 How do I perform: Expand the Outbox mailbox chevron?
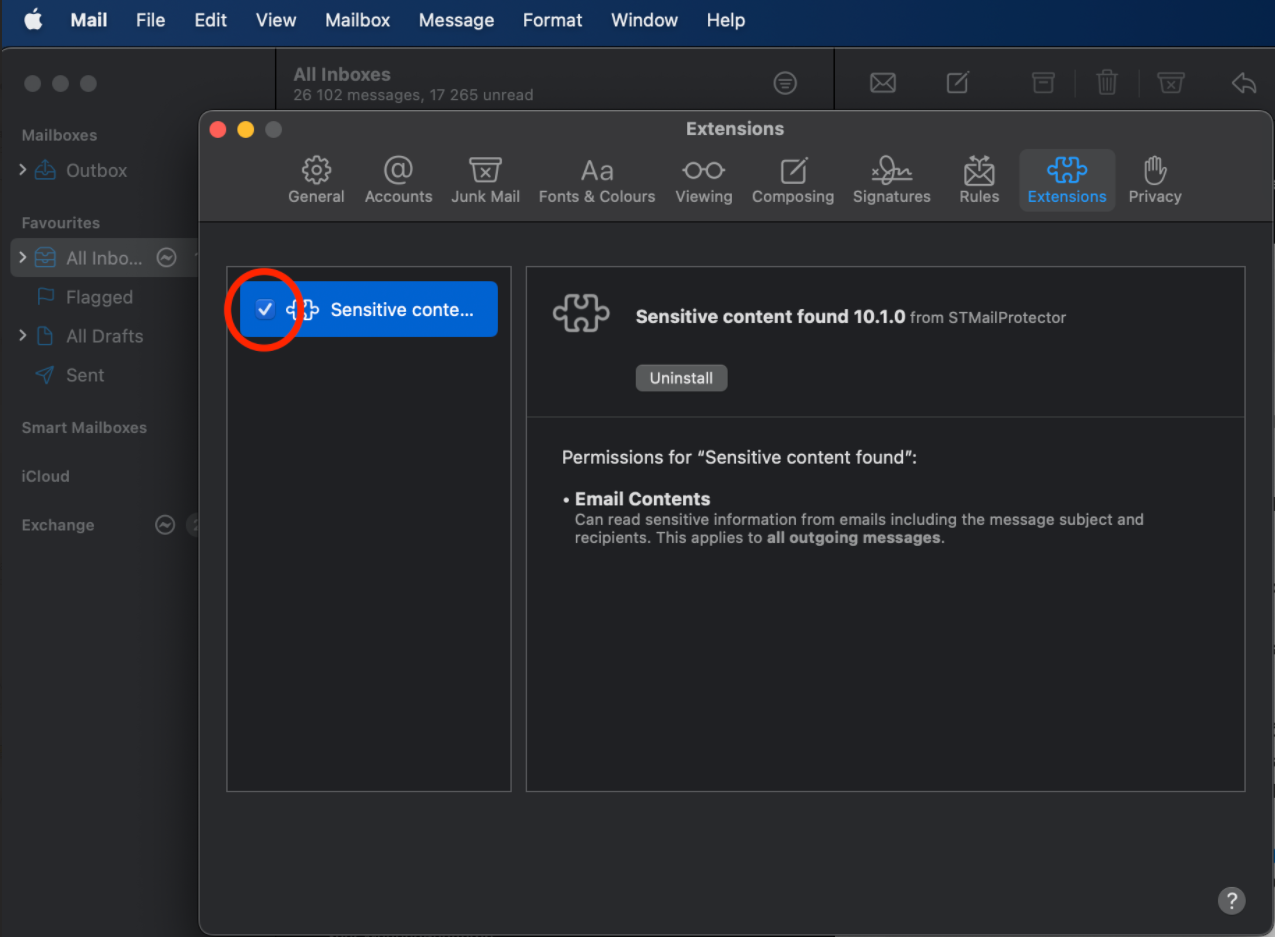point(22,170)
